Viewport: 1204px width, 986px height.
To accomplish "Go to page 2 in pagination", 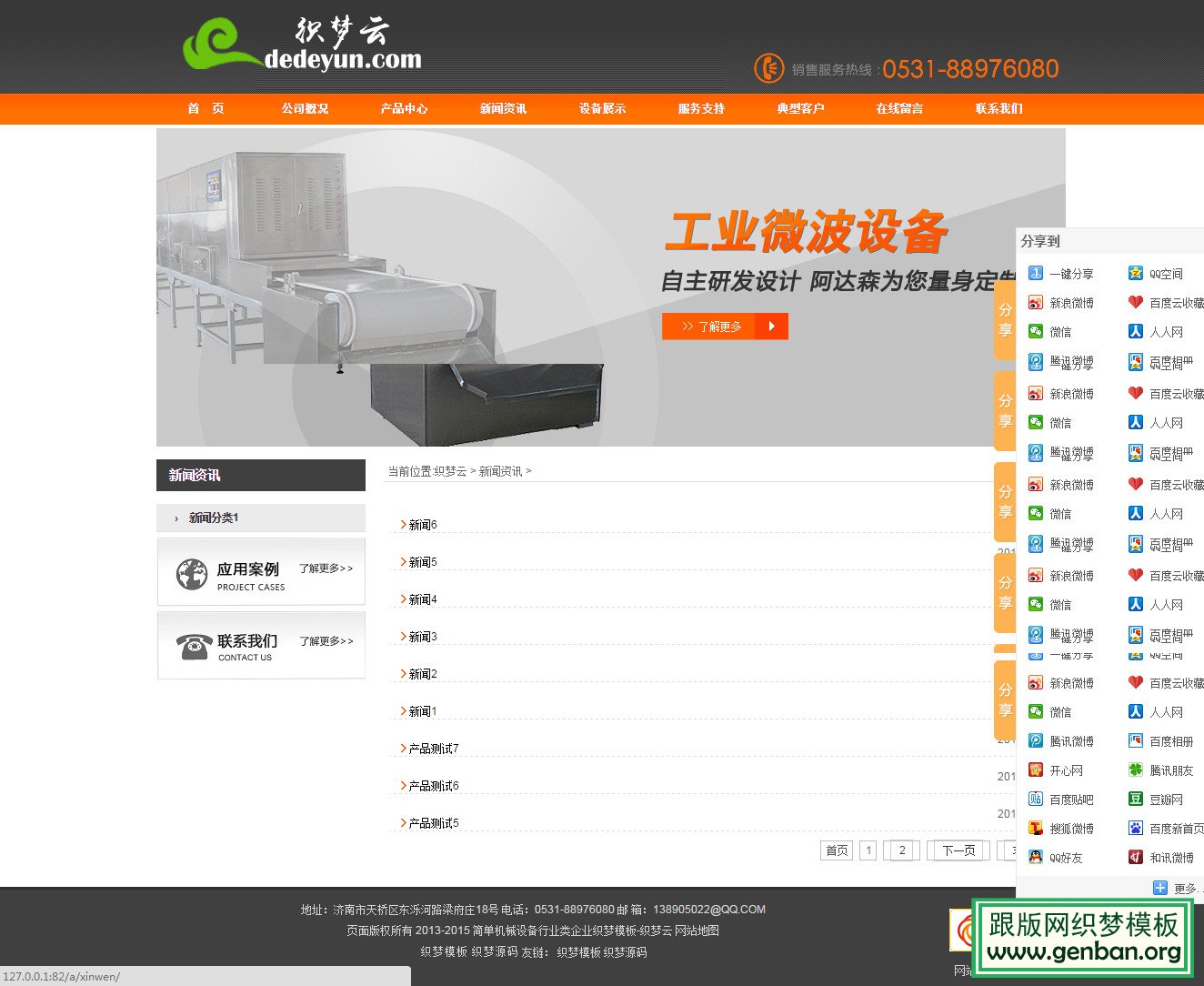I will coord(902,850).
